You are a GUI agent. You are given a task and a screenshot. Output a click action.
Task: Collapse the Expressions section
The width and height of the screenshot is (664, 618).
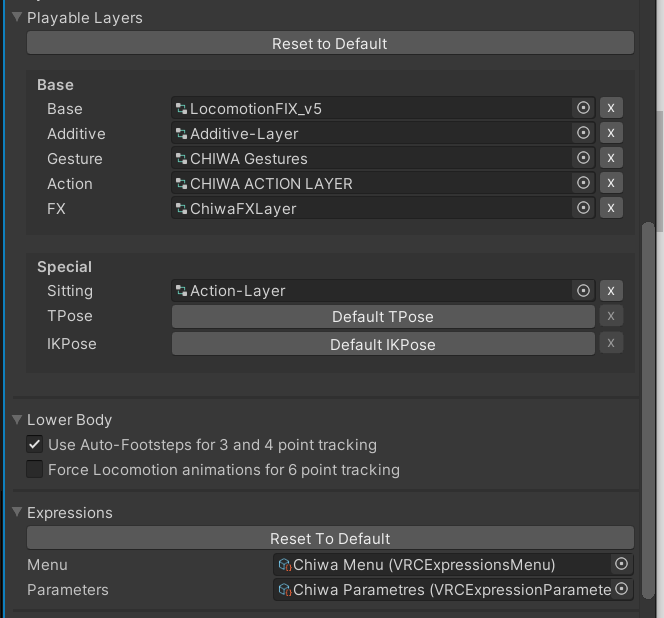pos(17,513)
